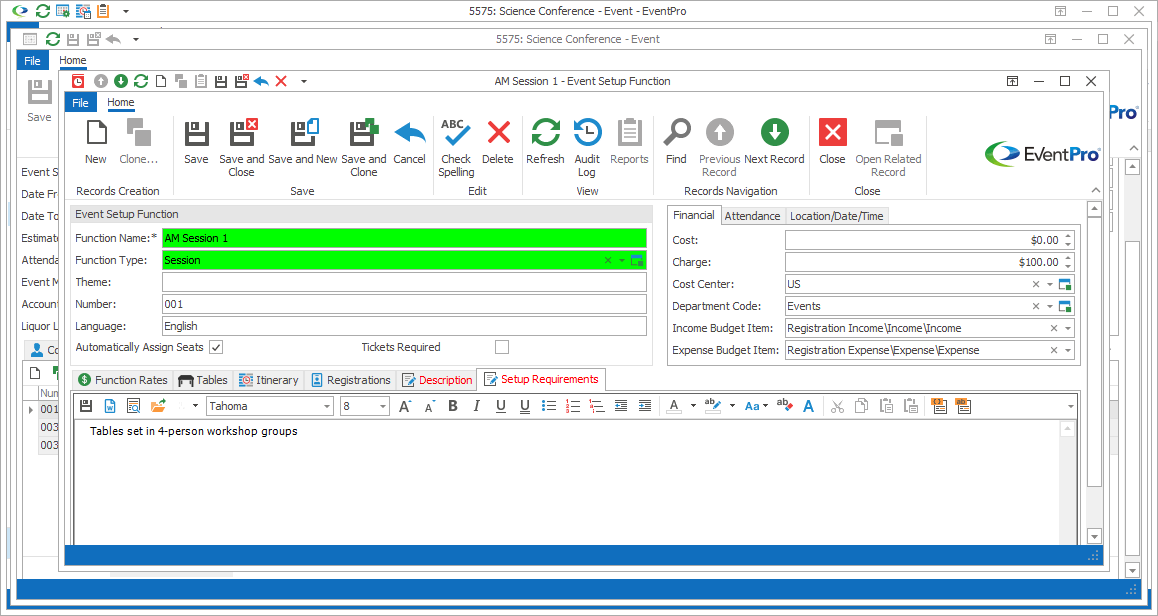Click the red Delete icon
This screenshot has height=616, width=1158.
pos(499,133)
